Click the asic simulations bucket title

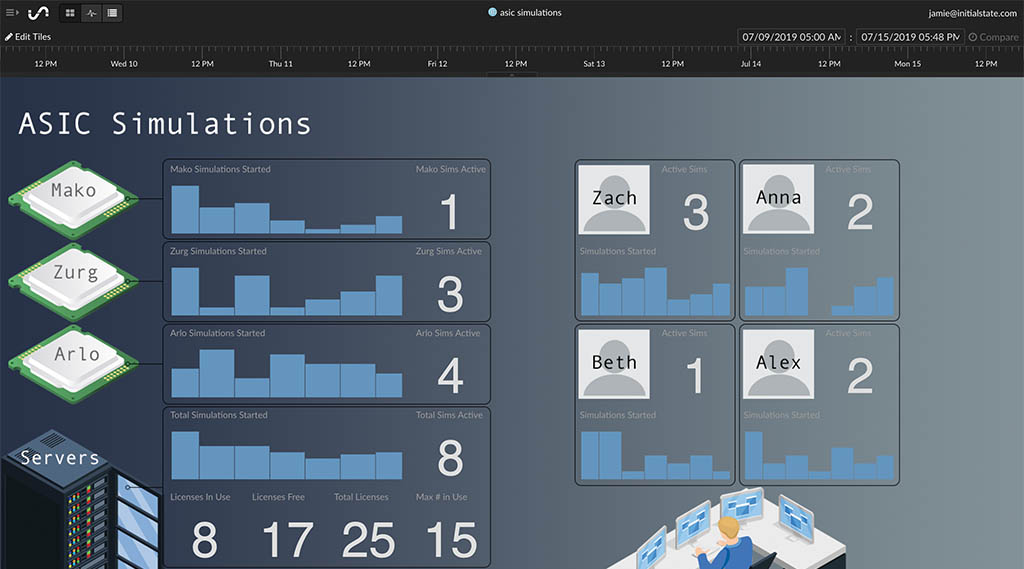530,13
